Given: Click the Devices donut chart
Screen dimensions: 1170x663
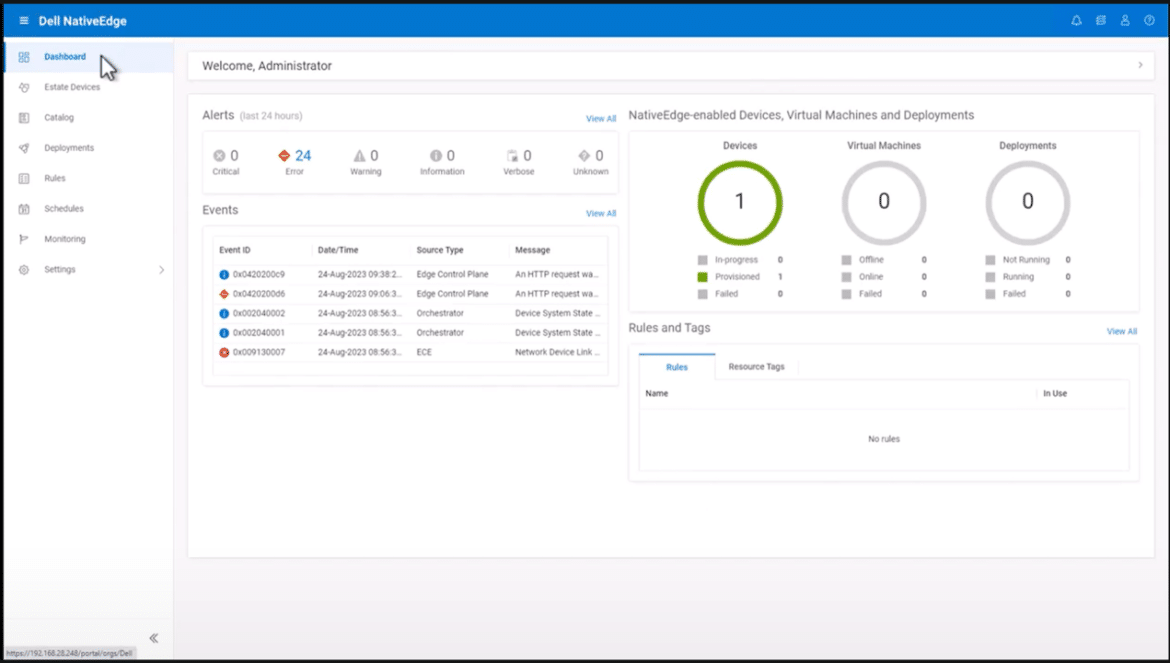Looking at the screenshot, I should [x=739, y=202].
